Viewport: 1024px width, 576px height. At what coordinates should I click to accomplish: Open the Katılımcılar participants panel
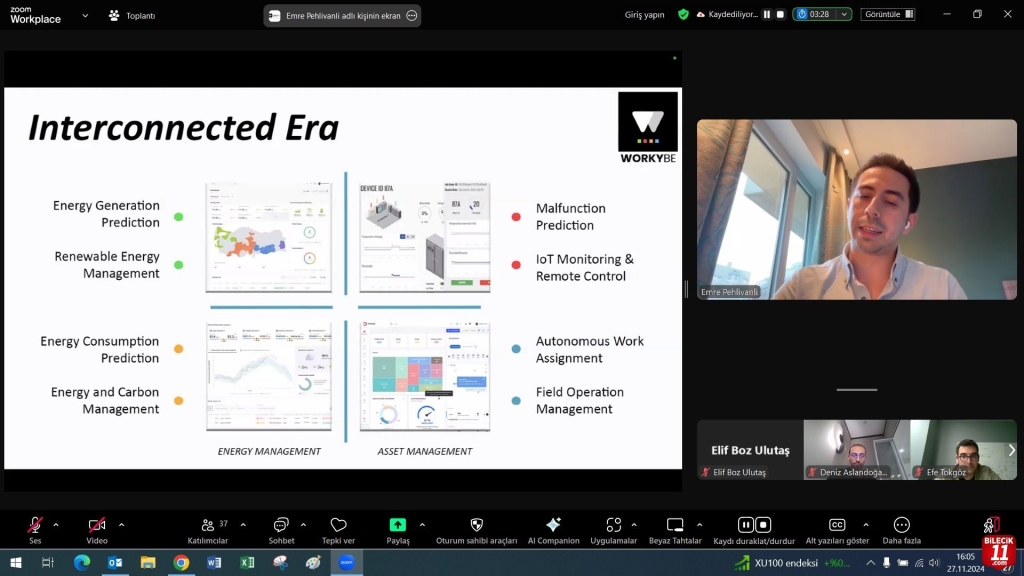pyautogui.click(x=208, y=525)
